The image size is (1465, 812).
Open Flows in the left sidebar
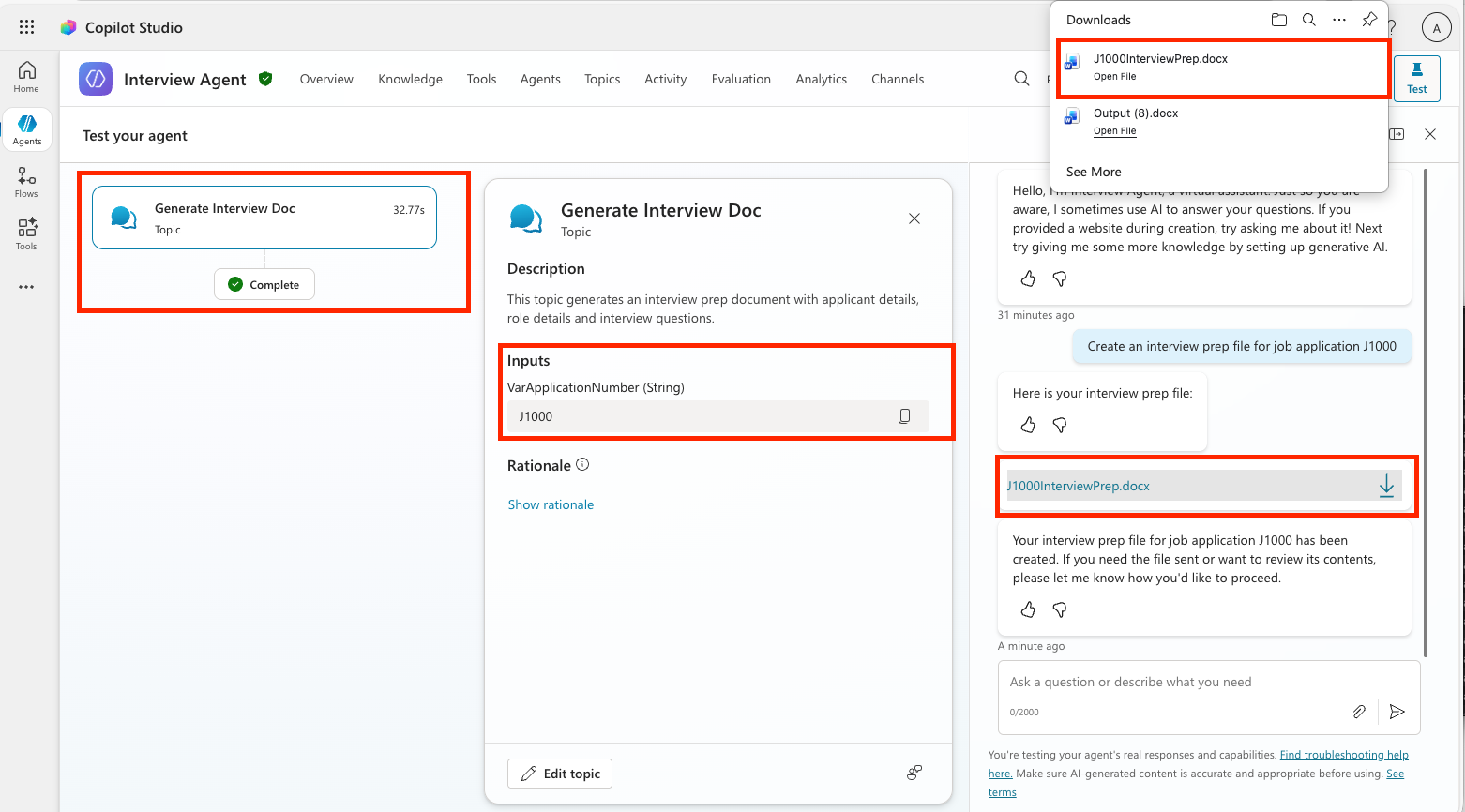26,182
